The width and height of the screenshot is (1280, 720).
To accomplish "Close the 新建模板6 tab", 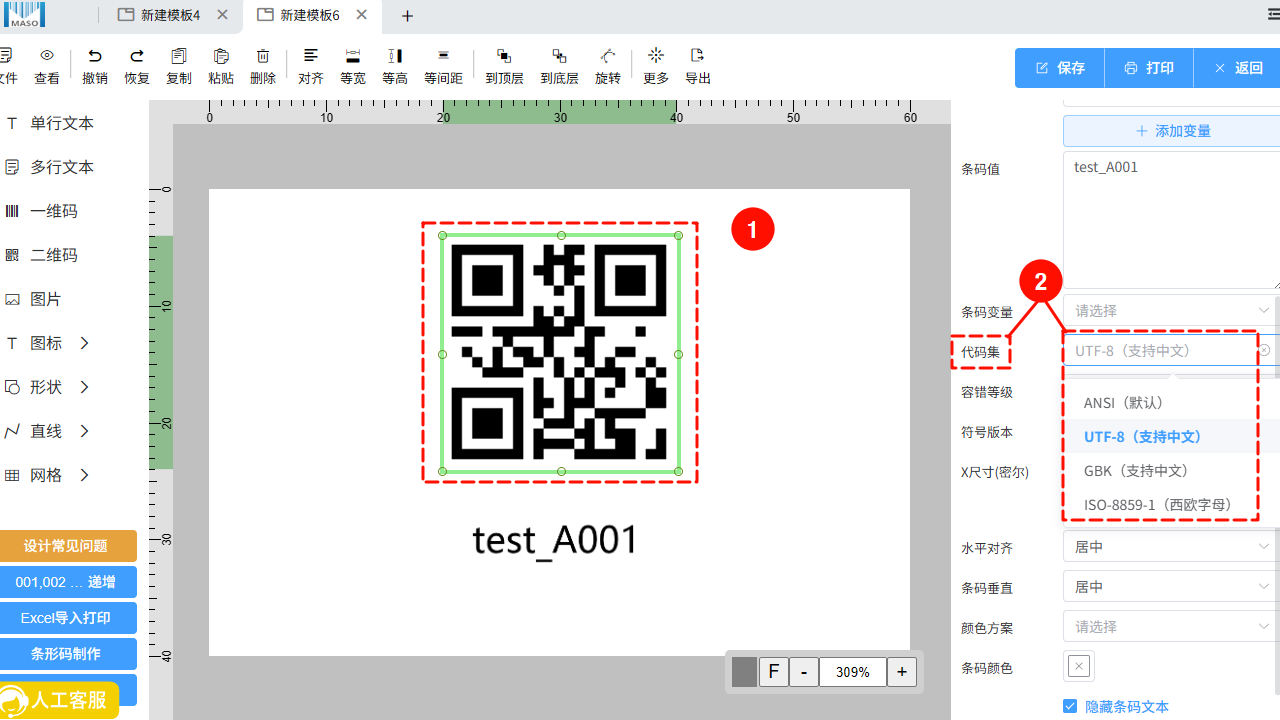I will click(362, 15).
